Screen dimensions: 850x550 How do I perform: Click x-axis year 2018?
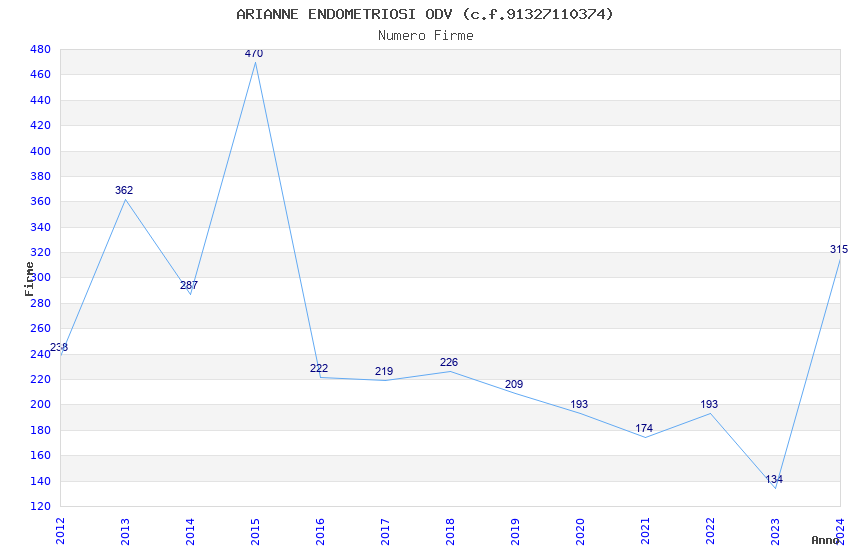450,531
